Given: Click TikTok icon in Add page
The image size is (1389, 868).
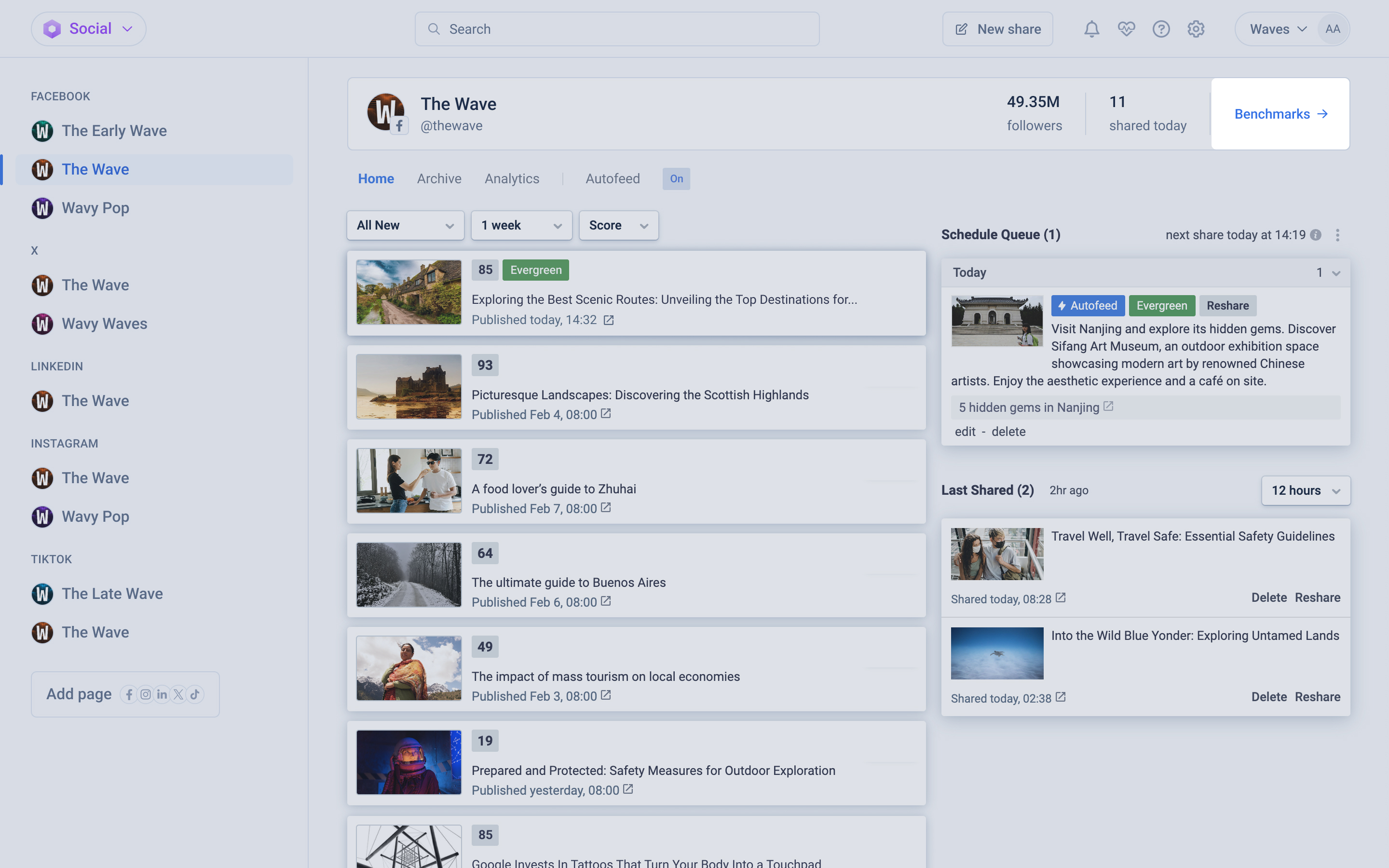Looking at the screenshot, I should coord(195,694).
